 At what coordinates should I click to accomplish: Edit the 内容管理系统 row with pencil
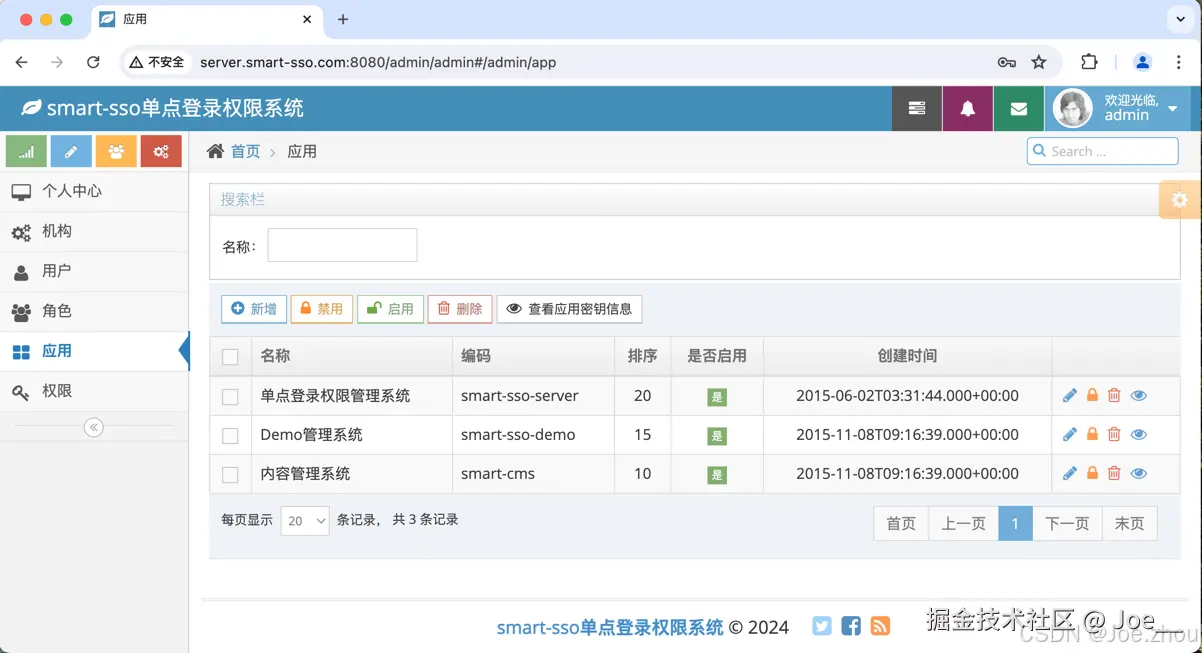(1070, 473)
